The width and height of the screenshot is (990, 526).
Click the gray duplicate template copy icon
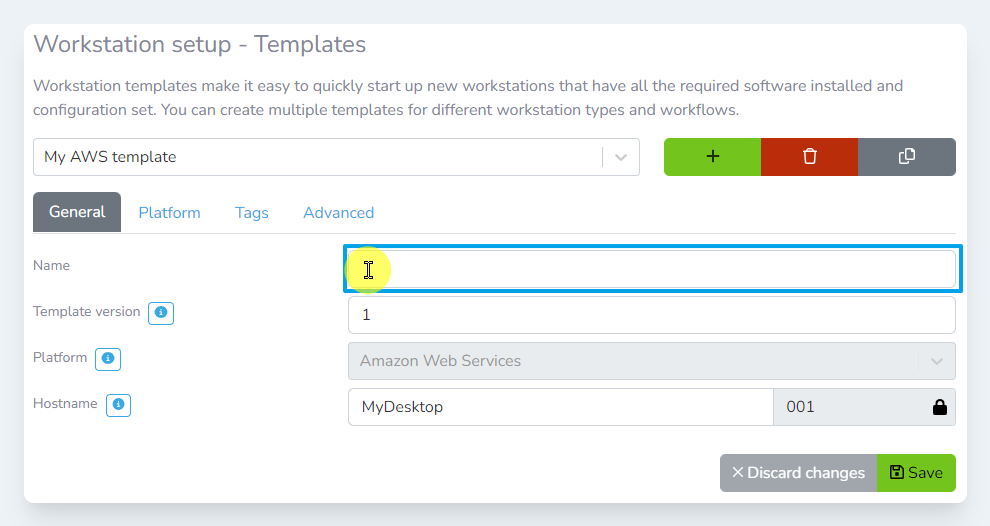(906, 157)
